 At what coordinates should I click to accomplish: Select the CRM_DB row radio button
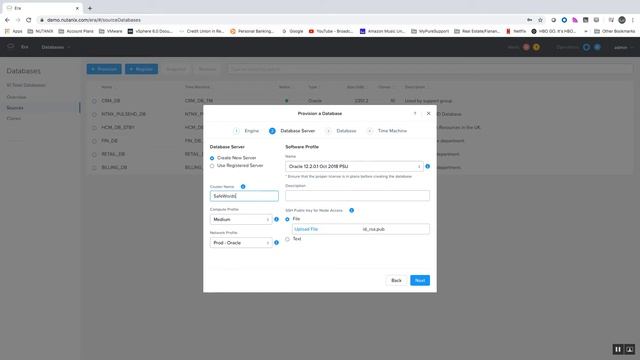(x=94, y=101)
